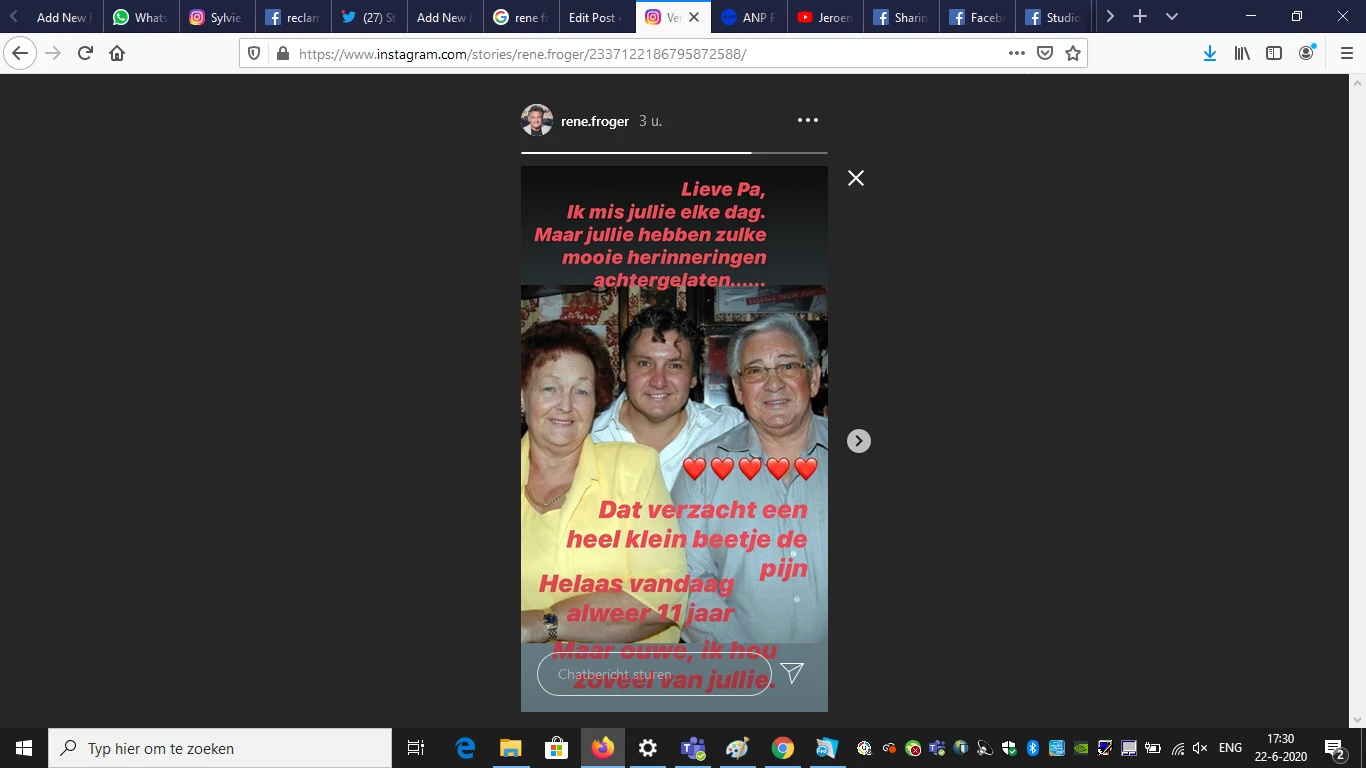Image resolution: width=1366 pixels, height=768 pixels.
Task: Expand the list all tabs dropdown
Action: pyautogui.click(x=1172, y=17)
